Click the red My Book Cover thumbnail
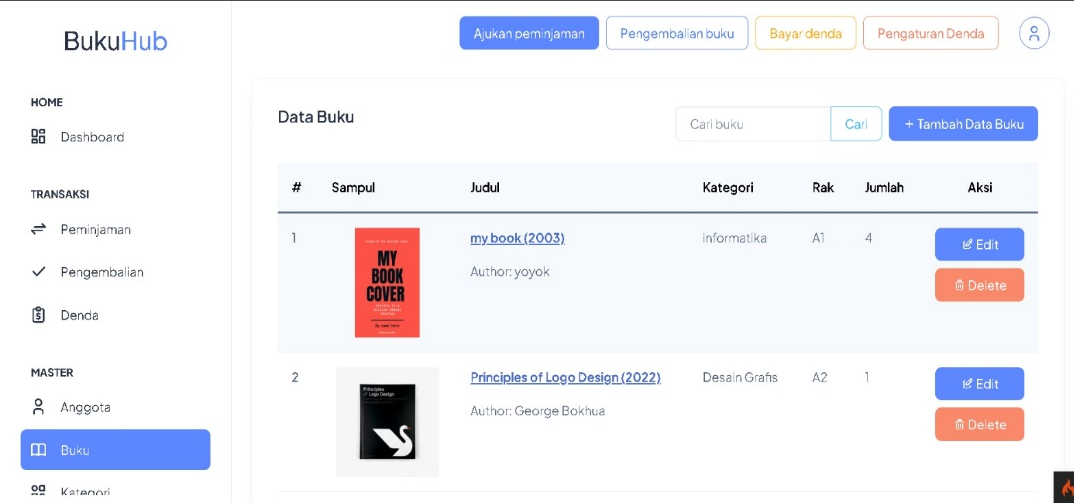The width and height of the screenshot is (1074, 504). 387,283
